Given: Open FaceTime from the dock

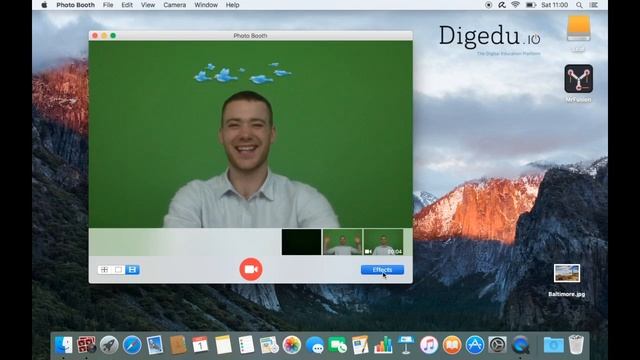Looking at the screenshot, I should click(x=338, y=345).
